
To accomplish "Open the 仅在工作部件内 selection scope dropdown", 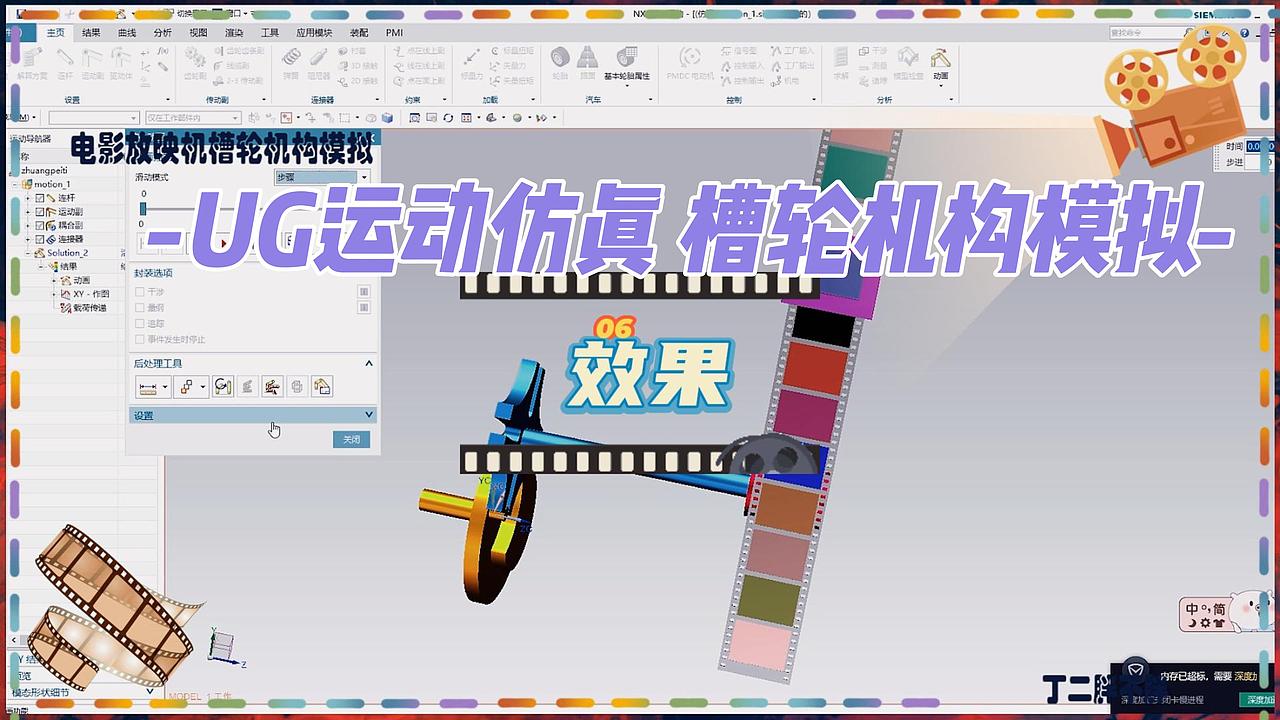I will [192, 118].
